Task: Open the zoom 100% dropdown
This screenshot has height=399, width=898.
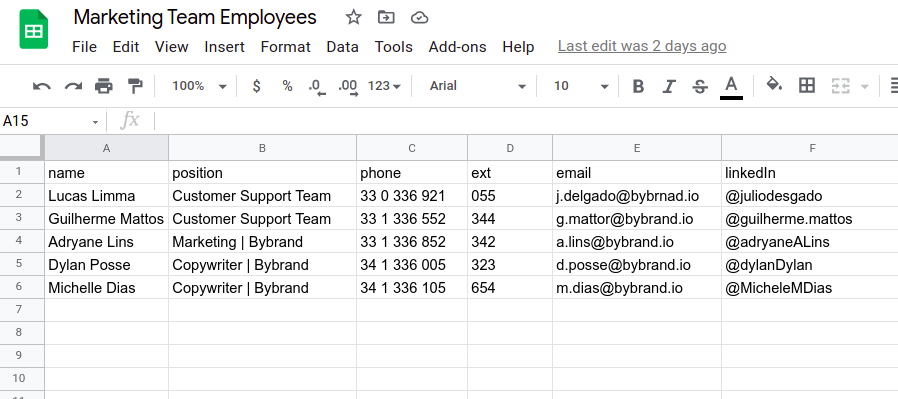Action: click(199, 86)
